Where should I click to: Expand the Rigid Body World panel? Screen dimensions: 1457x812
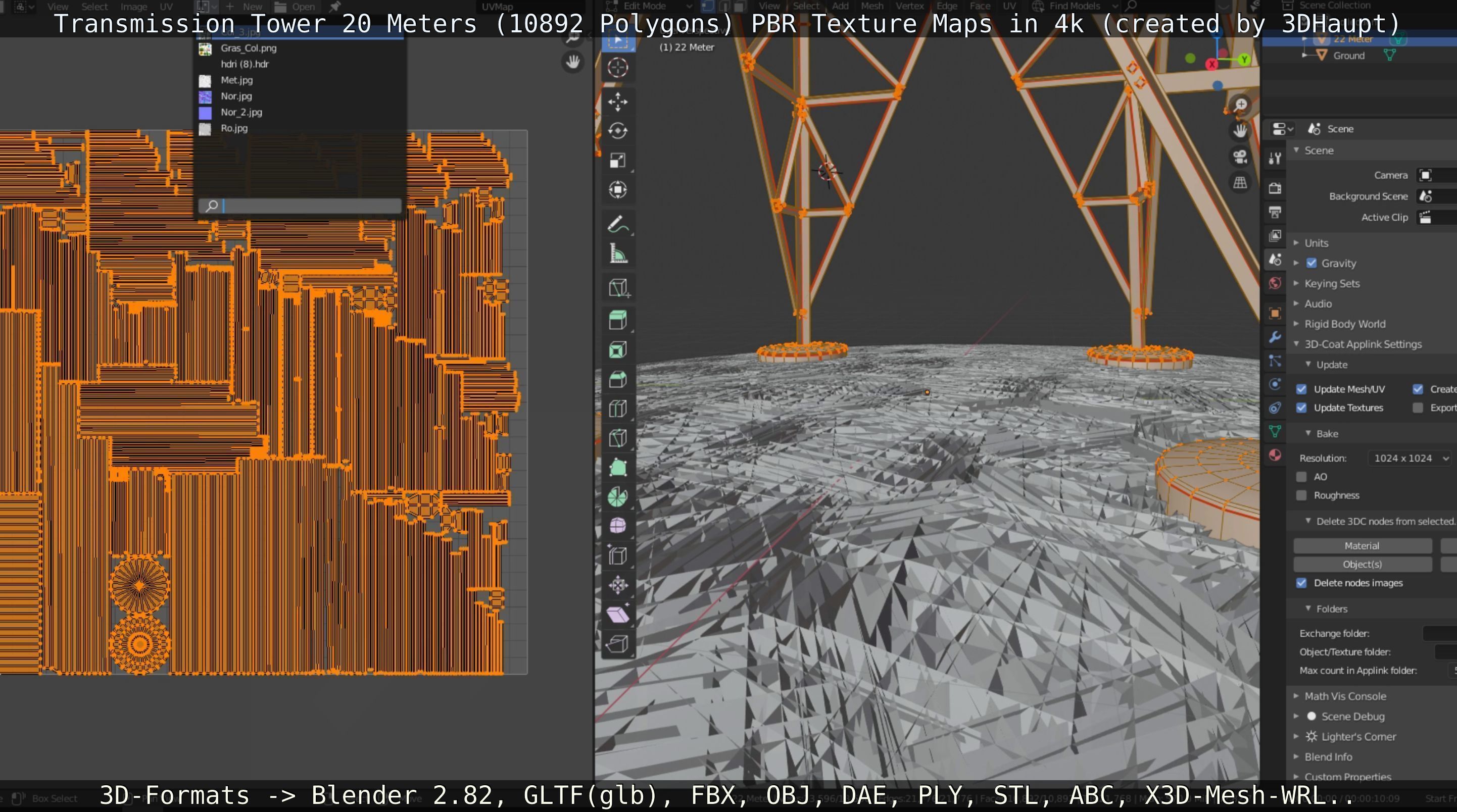tap(1344, 324)
